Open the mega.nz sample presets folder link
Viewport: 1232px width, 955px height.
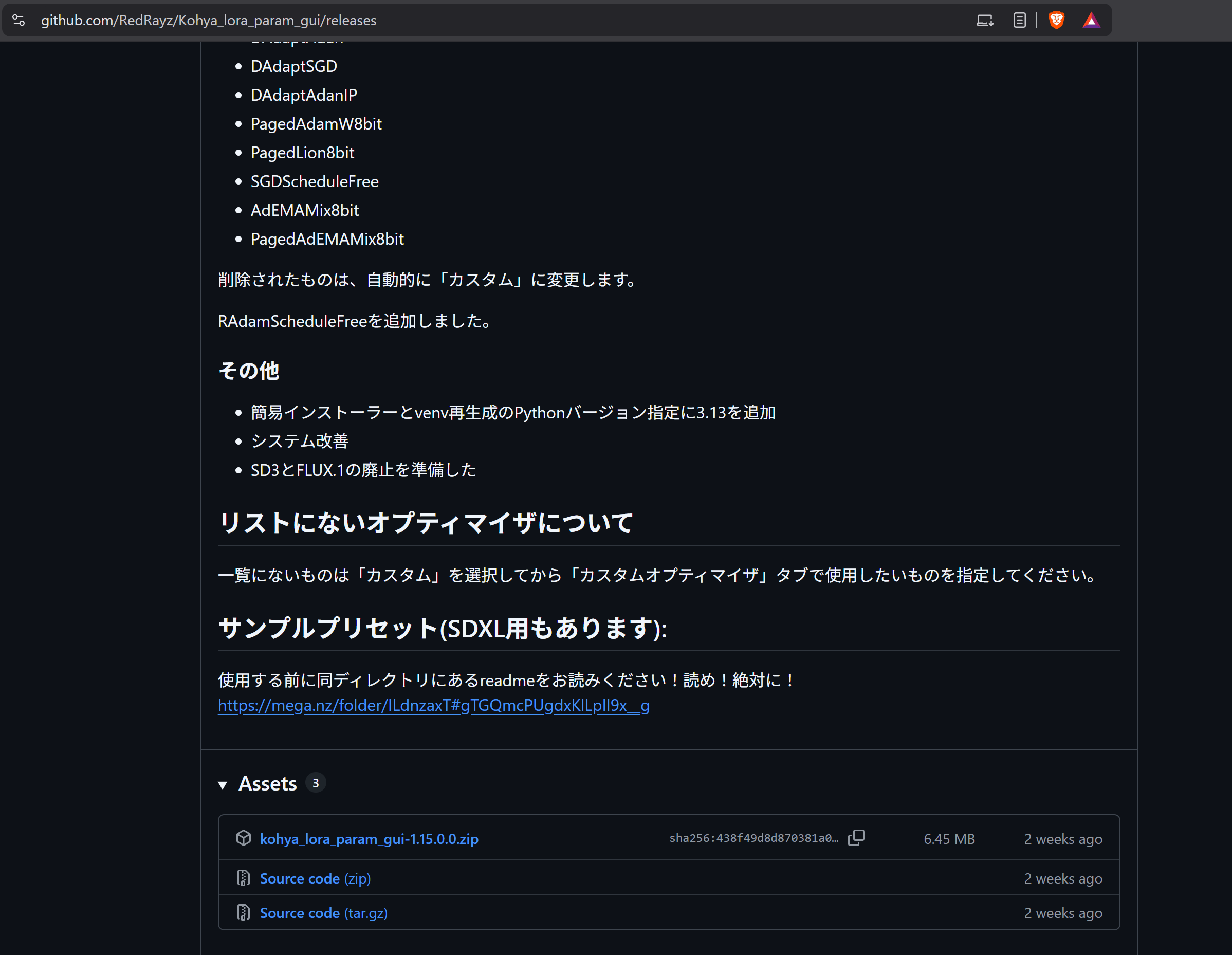click(433, 705)
